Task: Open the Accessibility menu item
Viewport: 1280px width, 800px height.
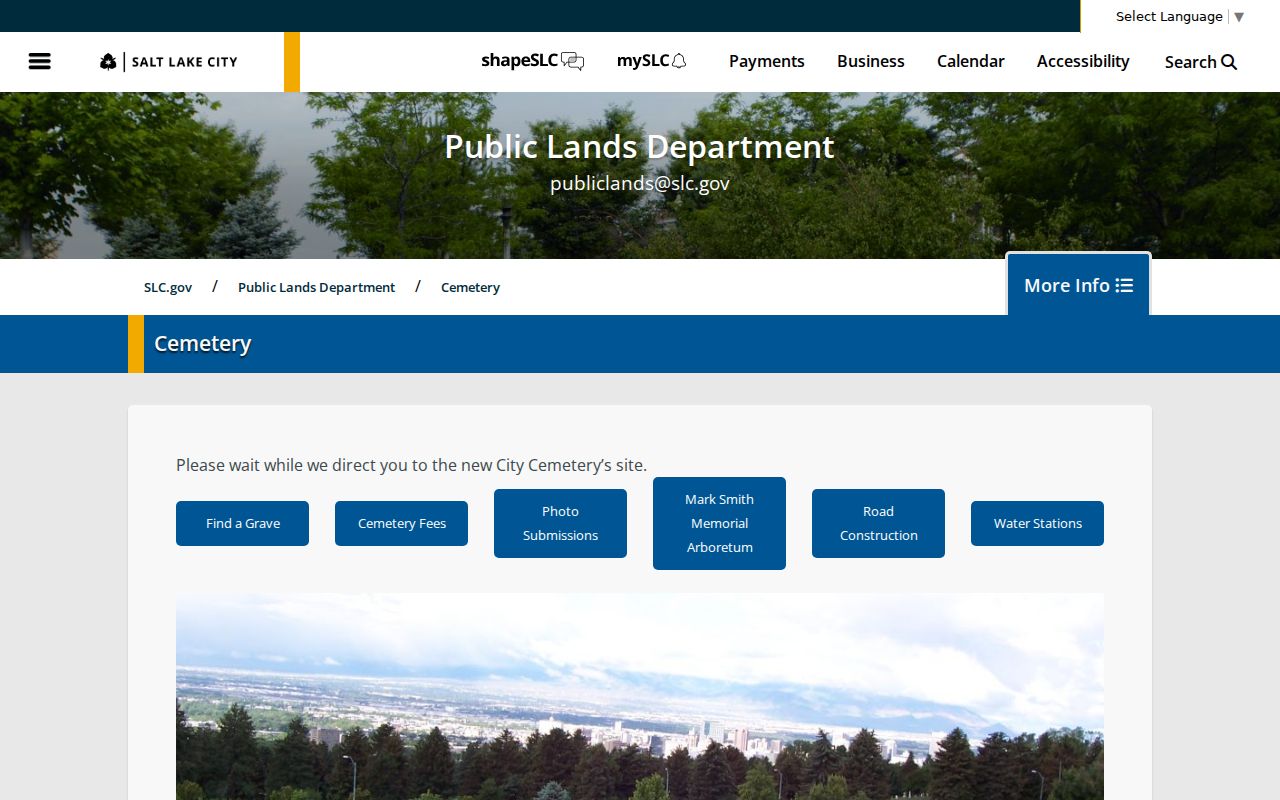Action: (x=1083, y=61)
